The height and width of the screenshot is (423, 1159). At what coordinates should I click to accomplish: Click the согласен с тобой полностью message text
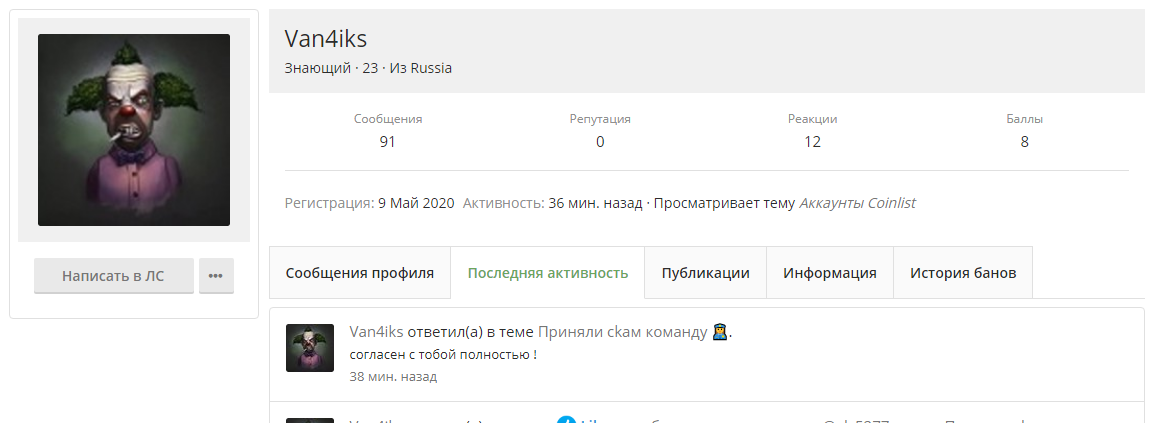pos(443,354)
